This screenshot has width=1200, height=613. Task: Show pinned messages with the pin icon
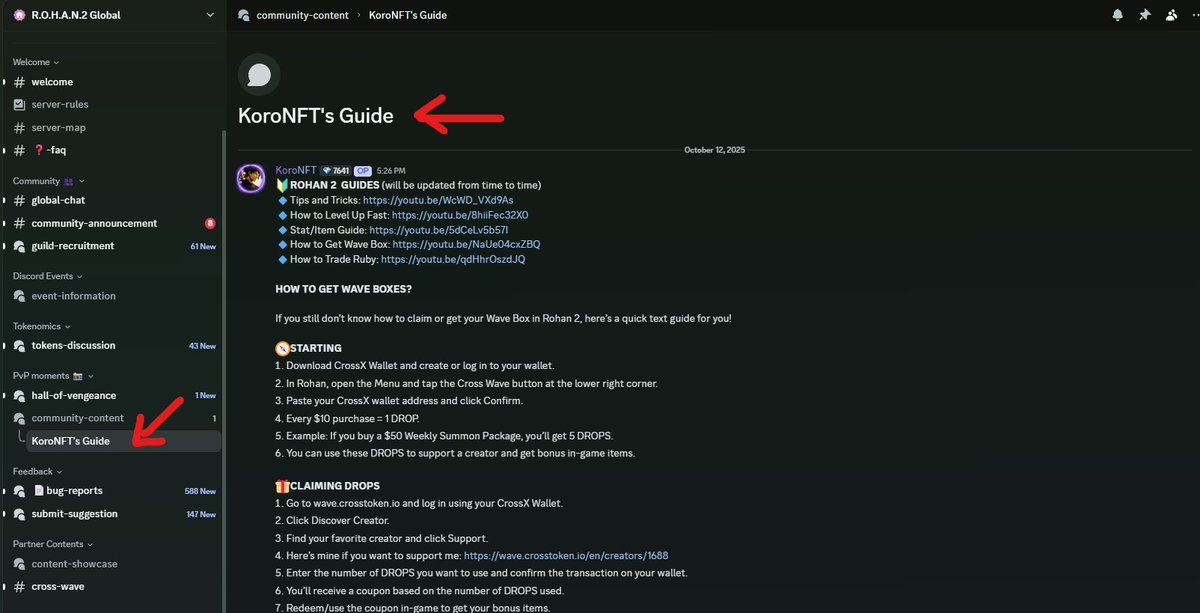(1145, 15)
